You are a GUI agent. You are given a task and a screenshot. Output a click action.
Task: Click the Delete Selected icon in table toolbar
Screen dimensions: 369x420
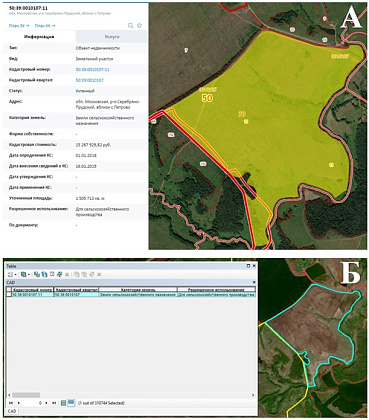(67, 275)
